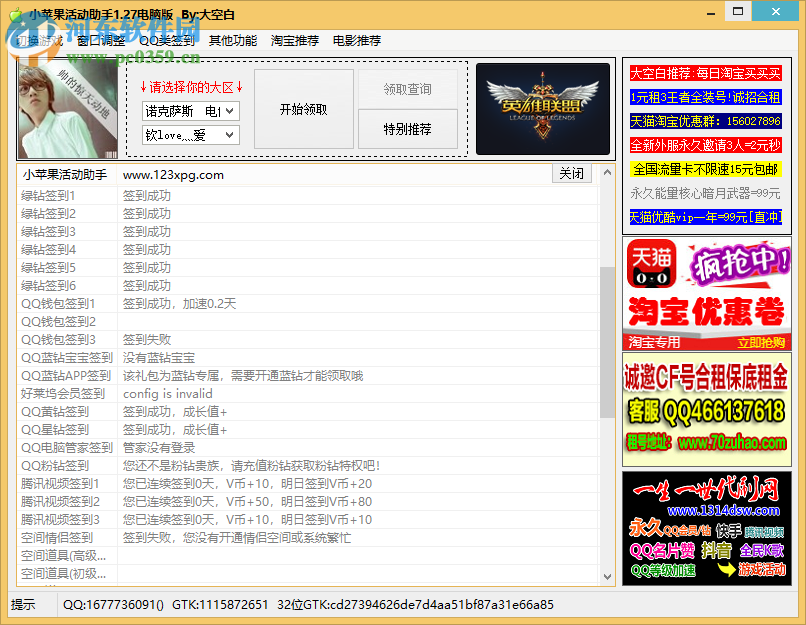This screenshot has height=625, width=806.
Task: Click the League of Legends banner image
Action: coord(543,109)
